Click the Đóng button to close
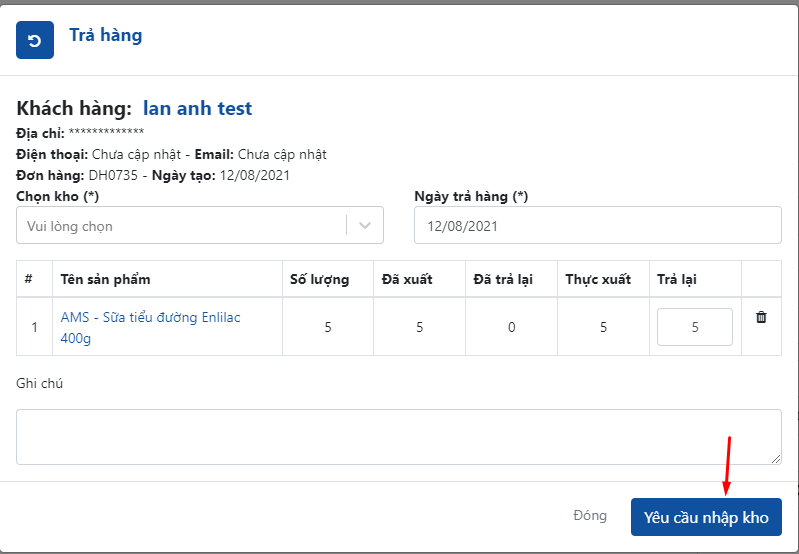 589,516
